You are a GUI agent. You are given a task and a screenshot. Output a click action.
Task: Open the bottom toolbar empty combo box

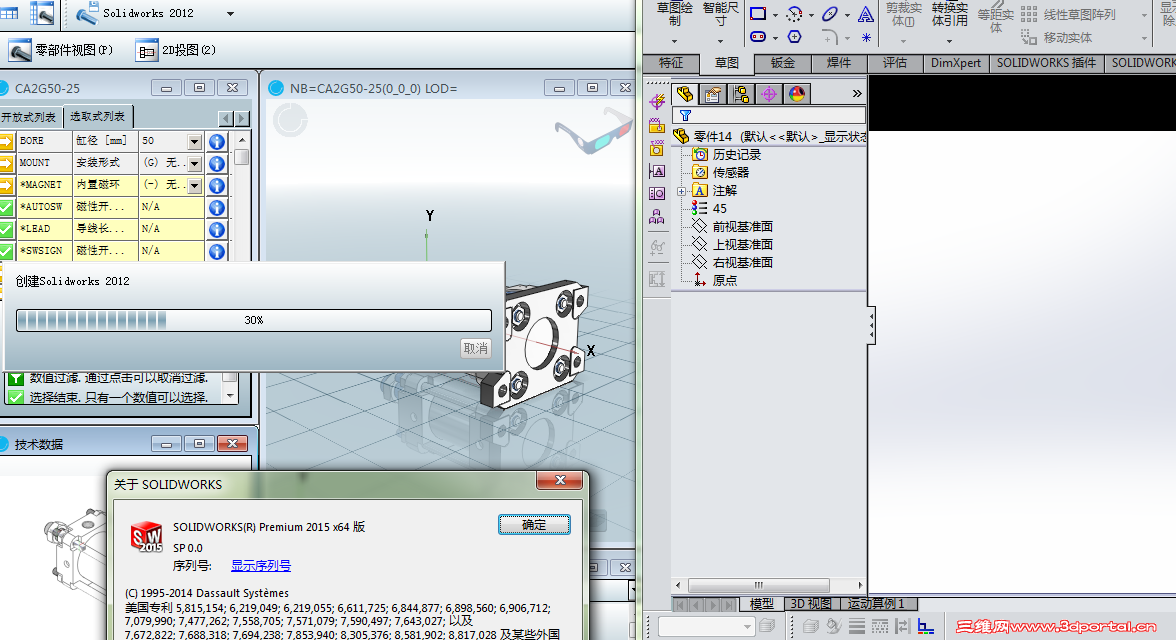pyautogui.click(x=706, y=626)
